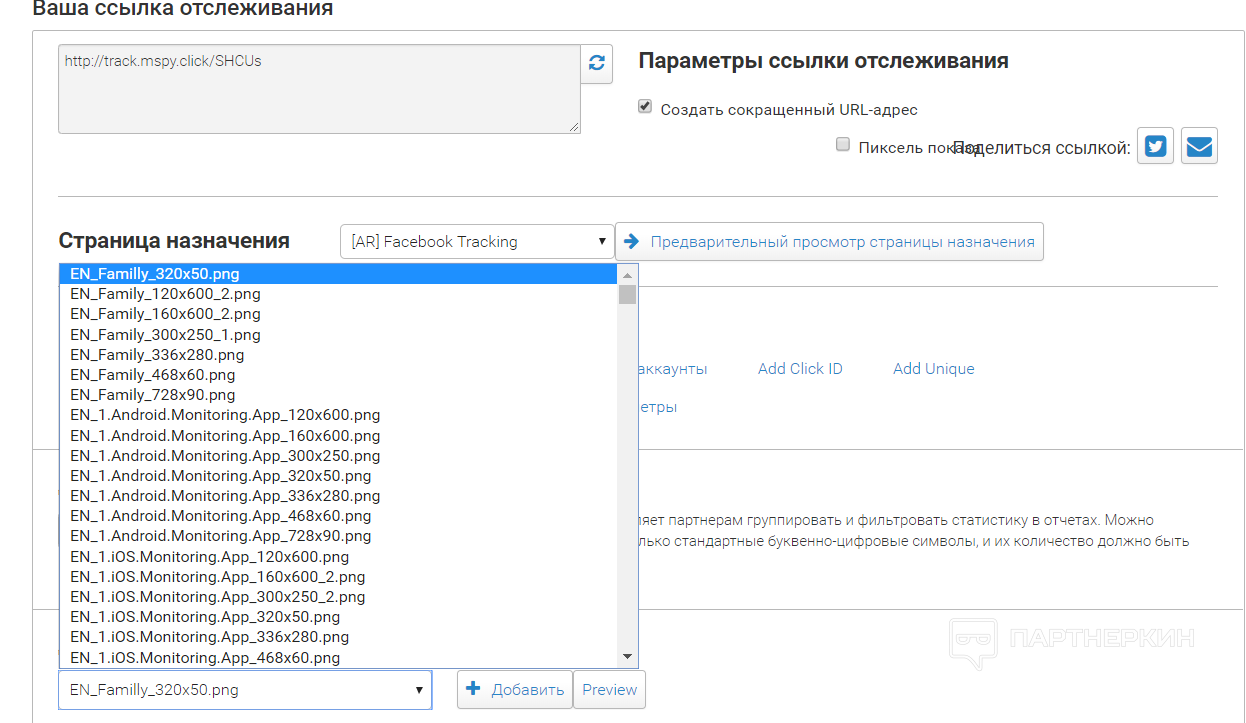This screenshot has width=1246, height=723.
Task: Click the scrollbar up arrow in list
Action: tap(627, 275)
